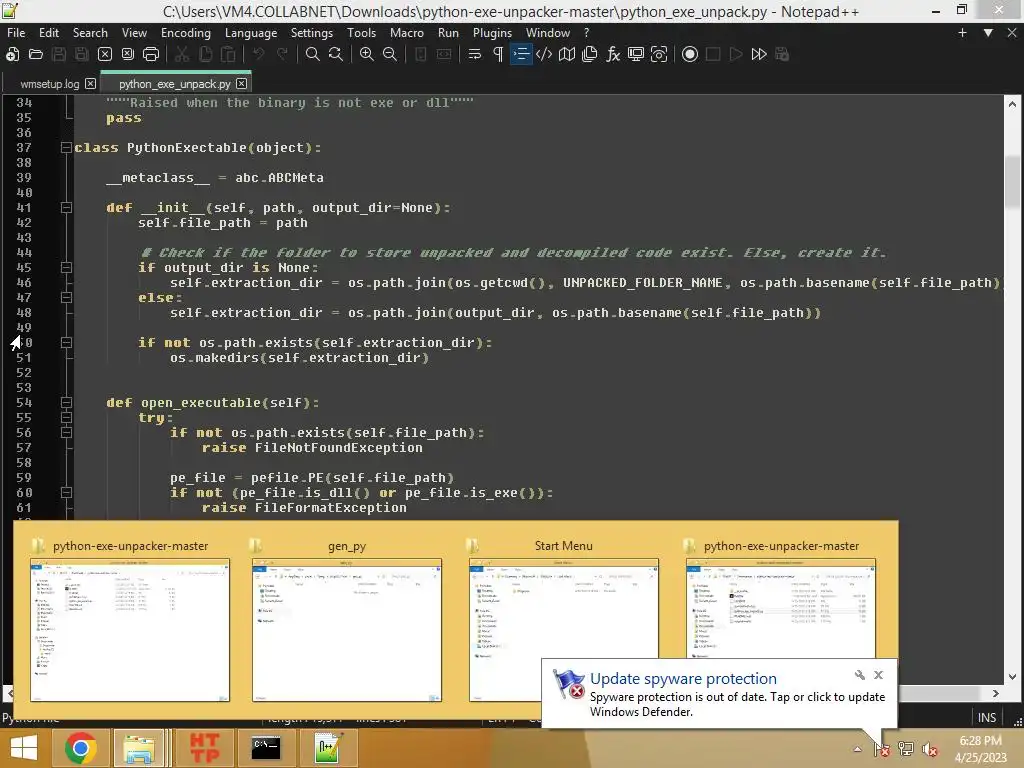This screenshot has height=768, width=1024.
Task: Toggle the indent guide button
Action: point(520,54)
